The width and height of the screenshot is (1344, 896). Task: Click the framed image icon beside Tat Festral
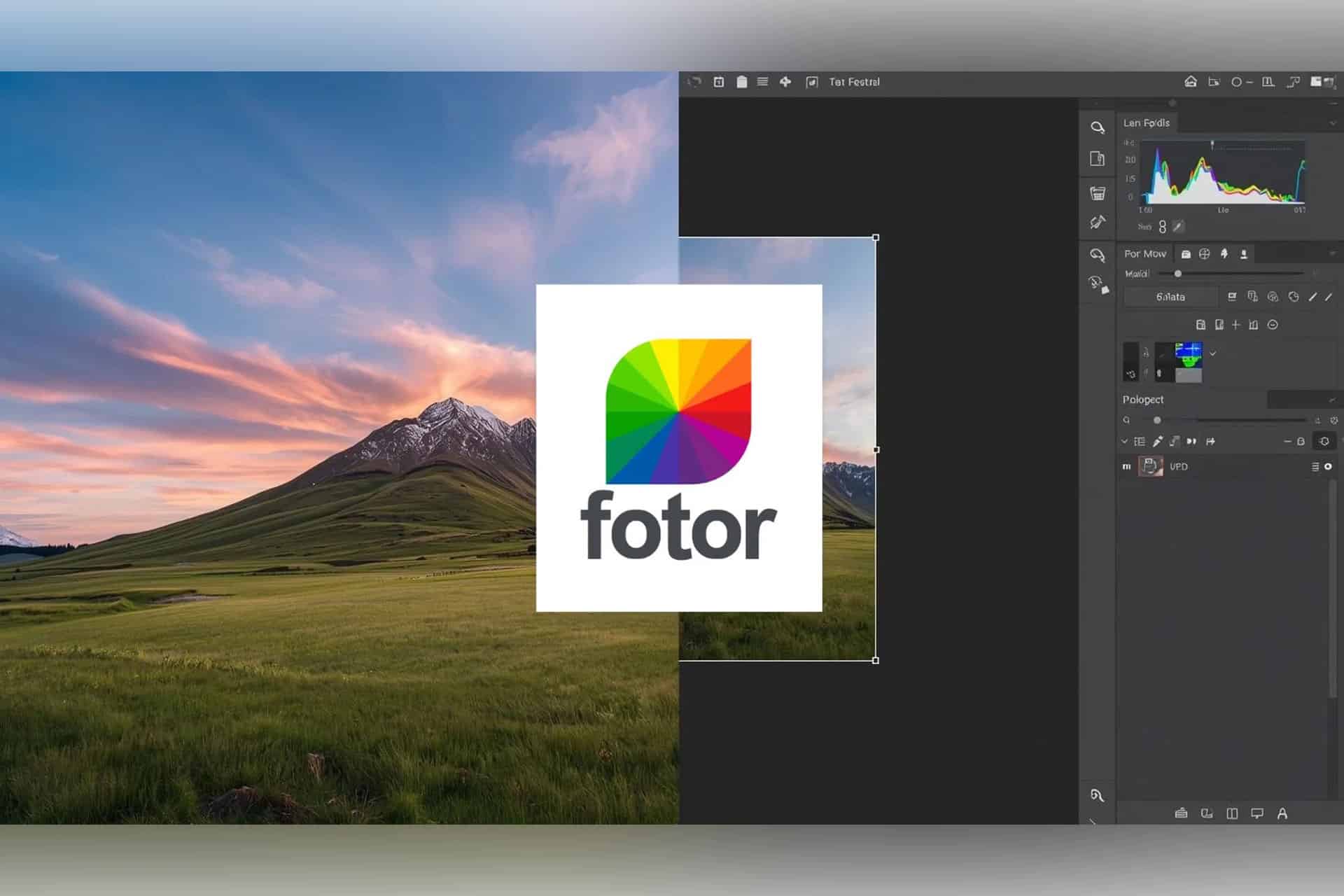tap(811, 83)
